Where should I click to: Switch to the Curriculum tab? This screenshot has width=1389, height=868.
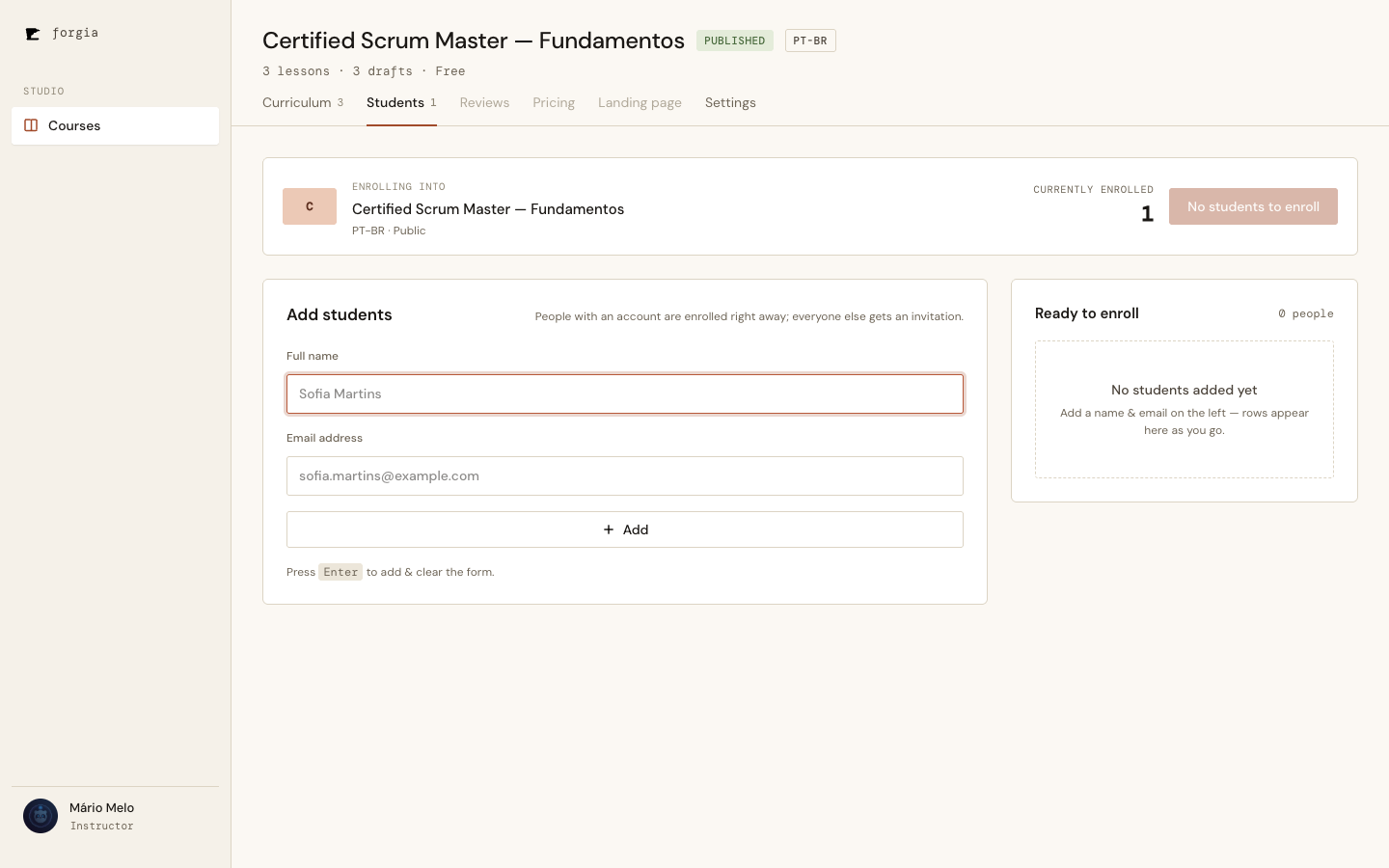coord(303,102)
